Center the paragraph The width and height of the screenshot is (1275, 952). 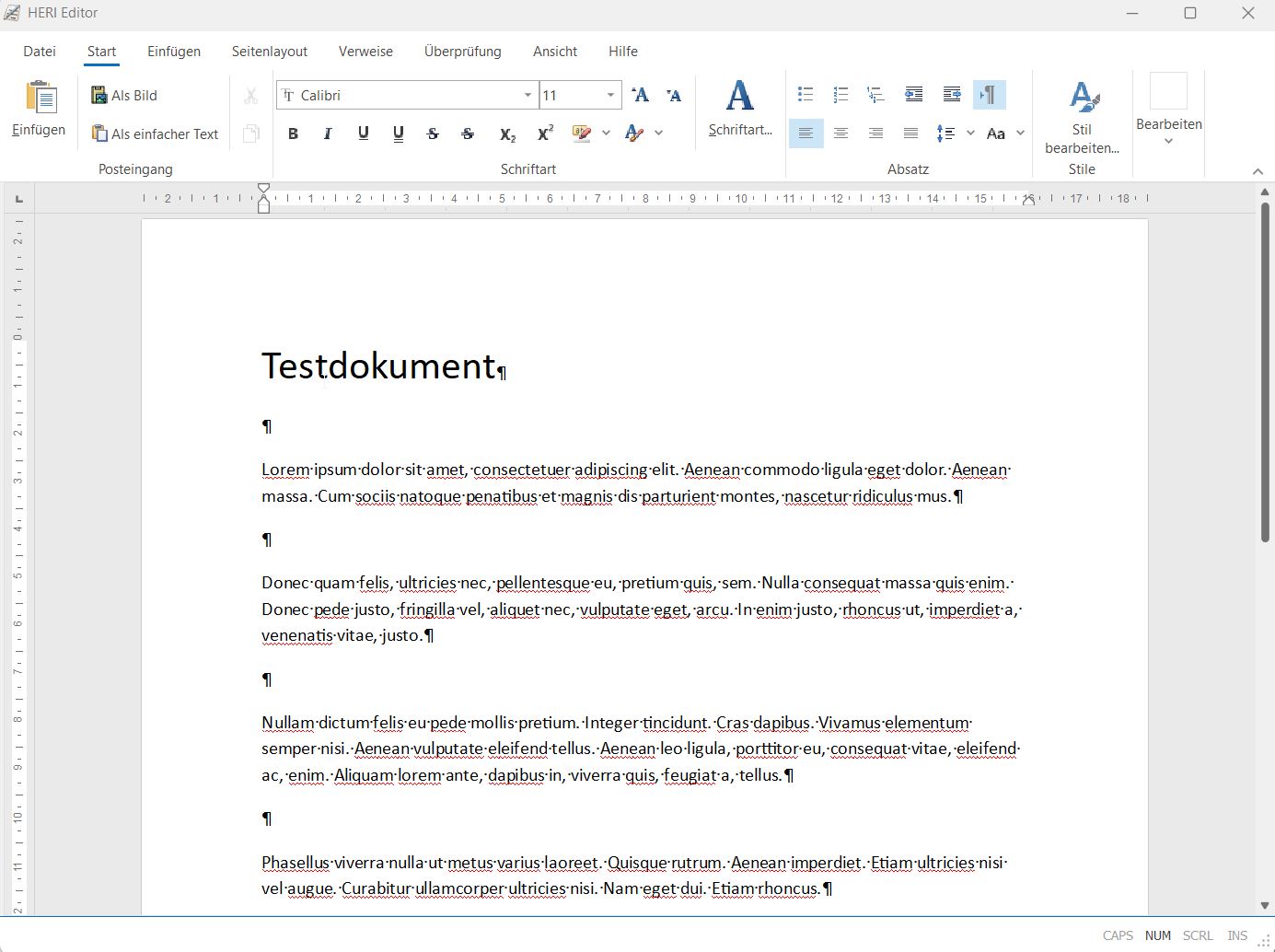840,134
